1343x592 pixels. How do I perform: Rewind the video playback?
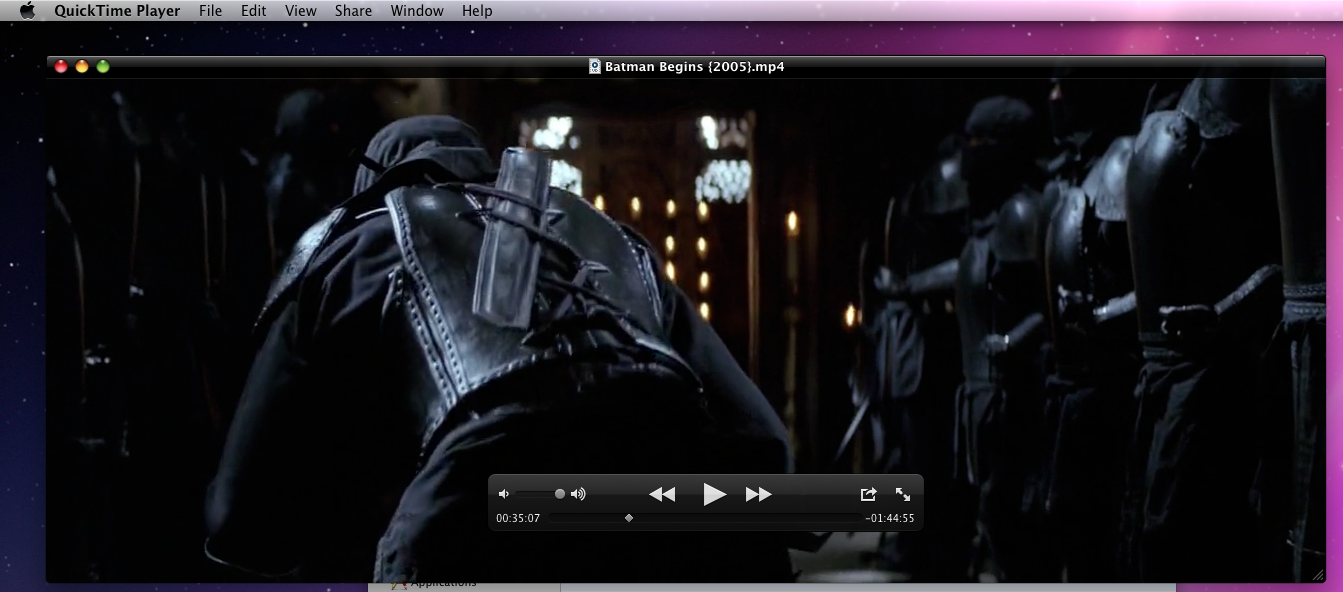pos(662,494)
